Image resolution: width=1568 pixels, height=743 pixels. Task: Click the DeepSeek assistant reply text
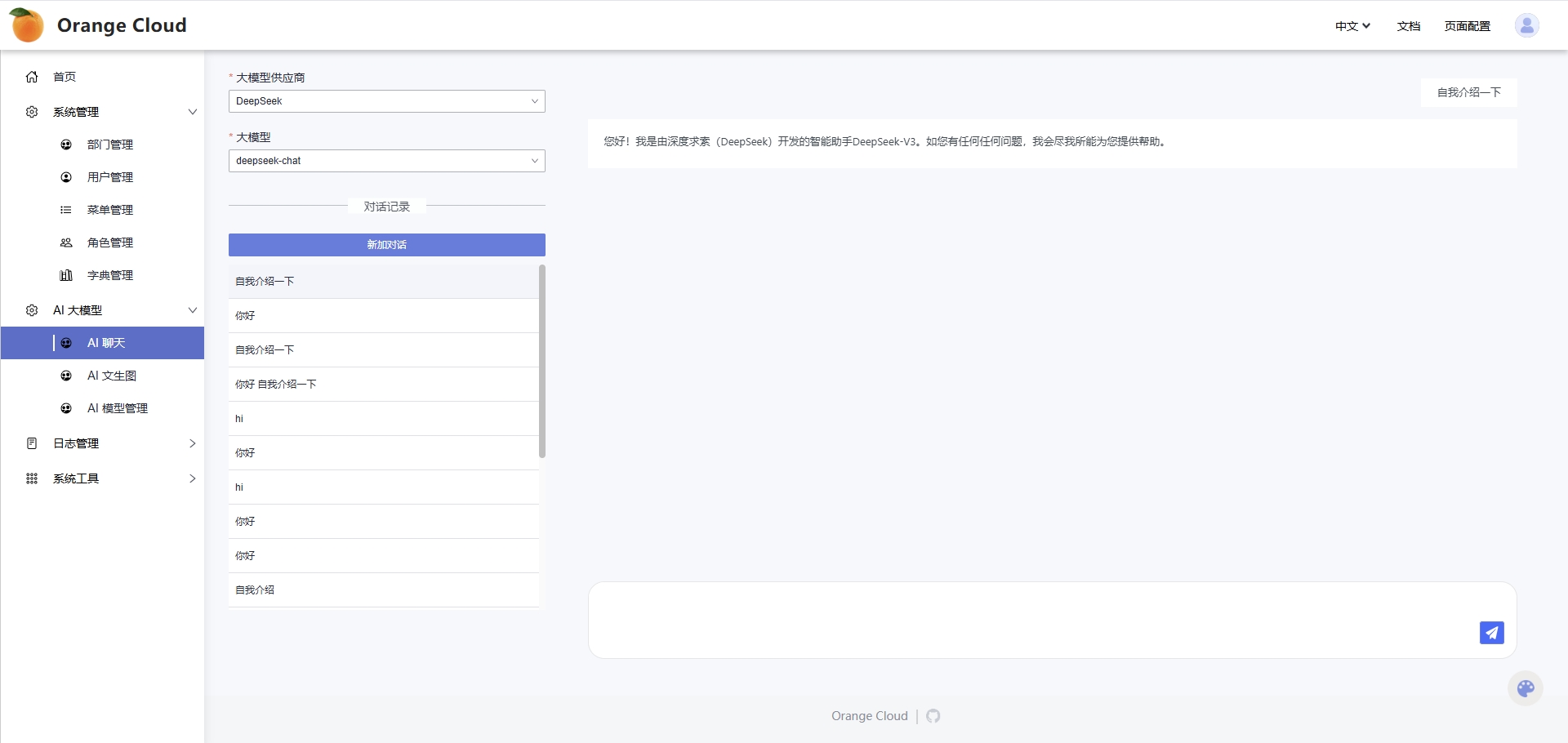(885, 141)
